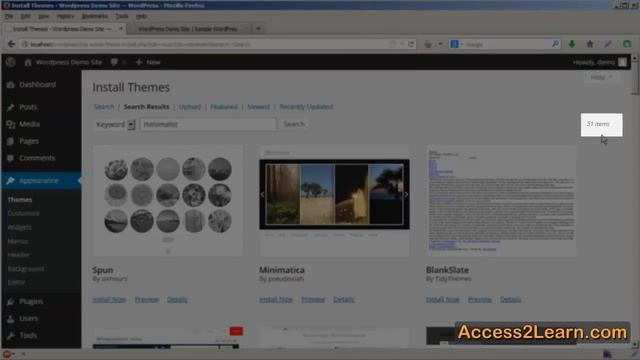This screenshot has height=360, width=640.
Task: Open Comments in the sidebar
Action: point(37,158)
